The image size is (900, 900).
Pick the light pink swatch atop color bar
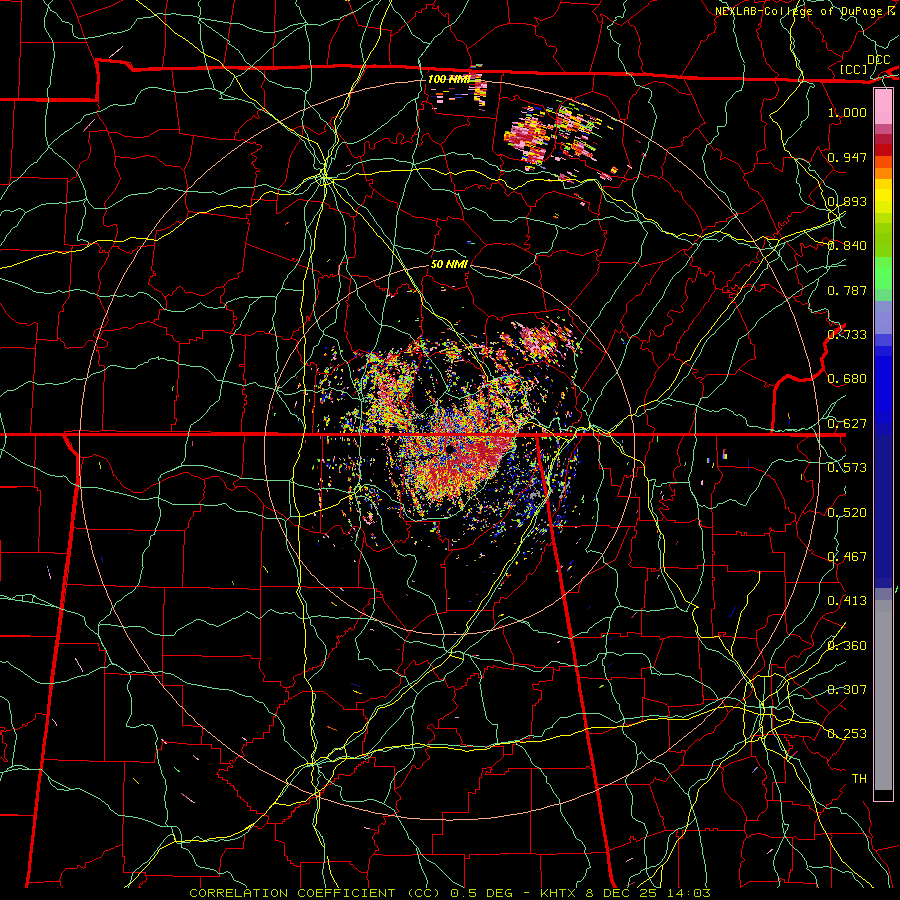coord(883,107)
